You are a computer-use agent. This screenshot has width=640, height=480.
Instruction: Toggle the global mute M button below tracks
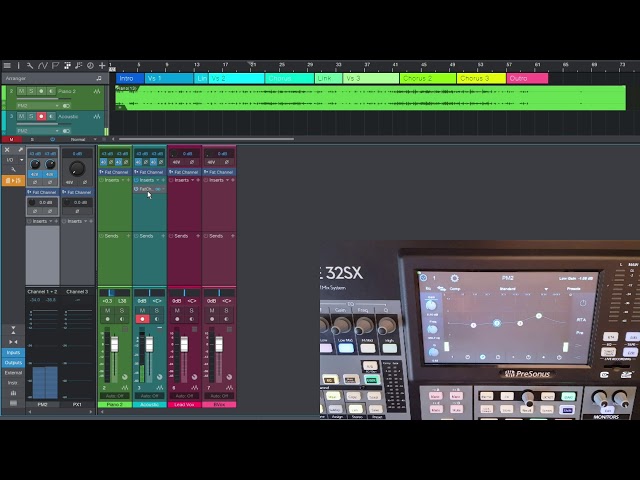tap(11, 140)
